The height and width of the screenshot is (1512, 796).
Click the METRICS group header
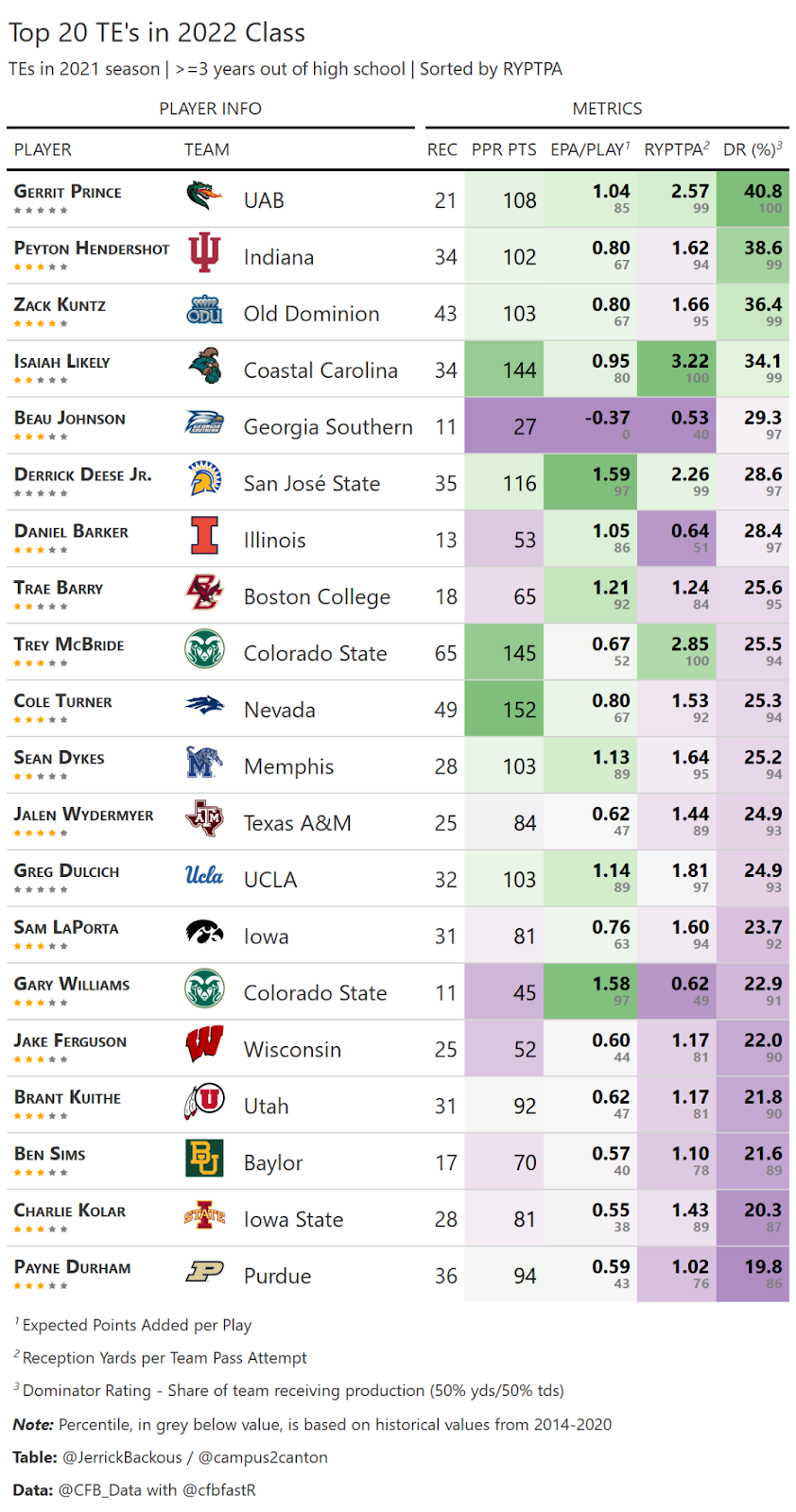pyautogui.click(x=607, y=109)
